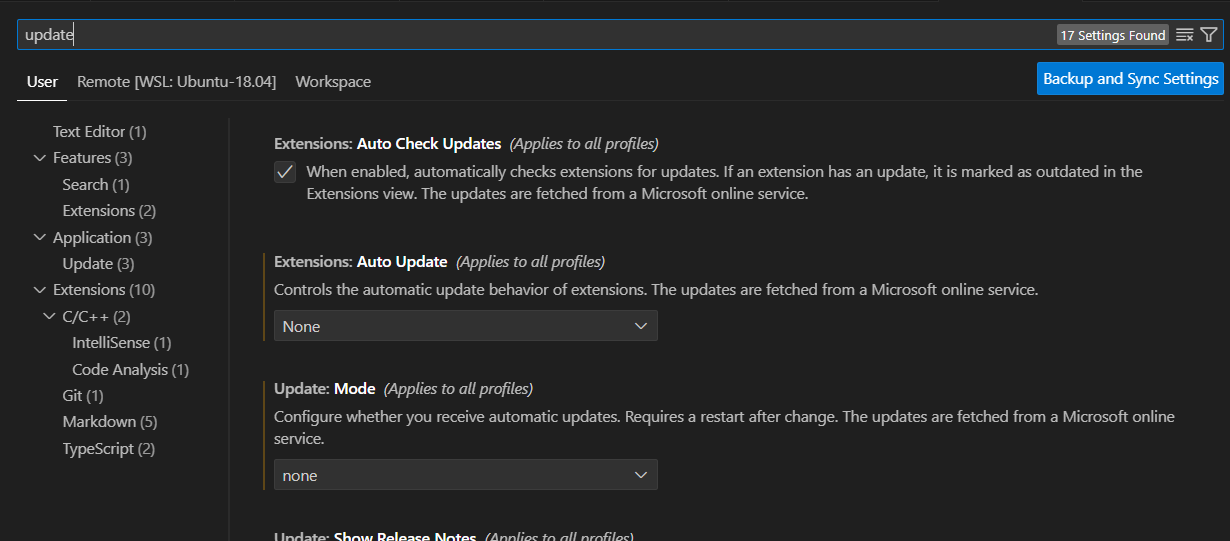
Task: Open the Update Mode dropdown showing none
Action: click(466, 475)
